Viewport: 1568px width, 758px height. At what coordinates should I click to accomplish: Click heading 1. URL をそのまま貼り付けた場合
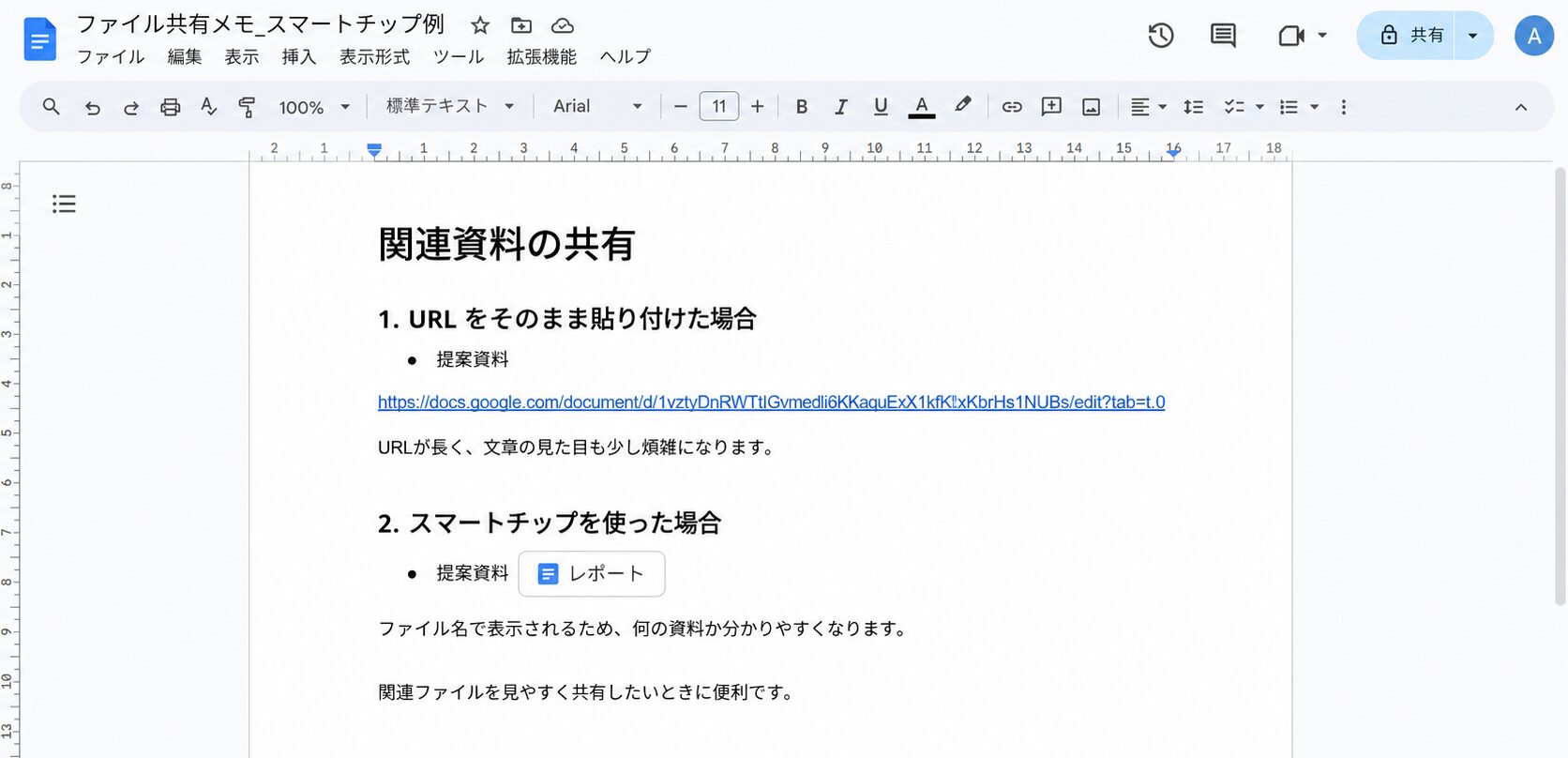[x=567, y=319]
